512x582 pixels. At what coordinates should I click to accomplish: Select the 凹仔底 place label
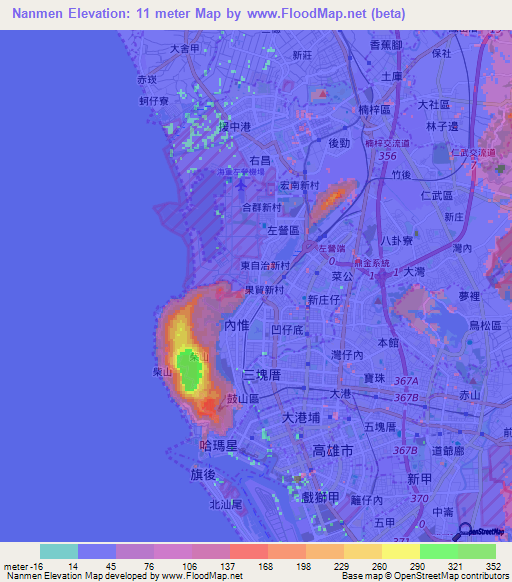(287, 330)
